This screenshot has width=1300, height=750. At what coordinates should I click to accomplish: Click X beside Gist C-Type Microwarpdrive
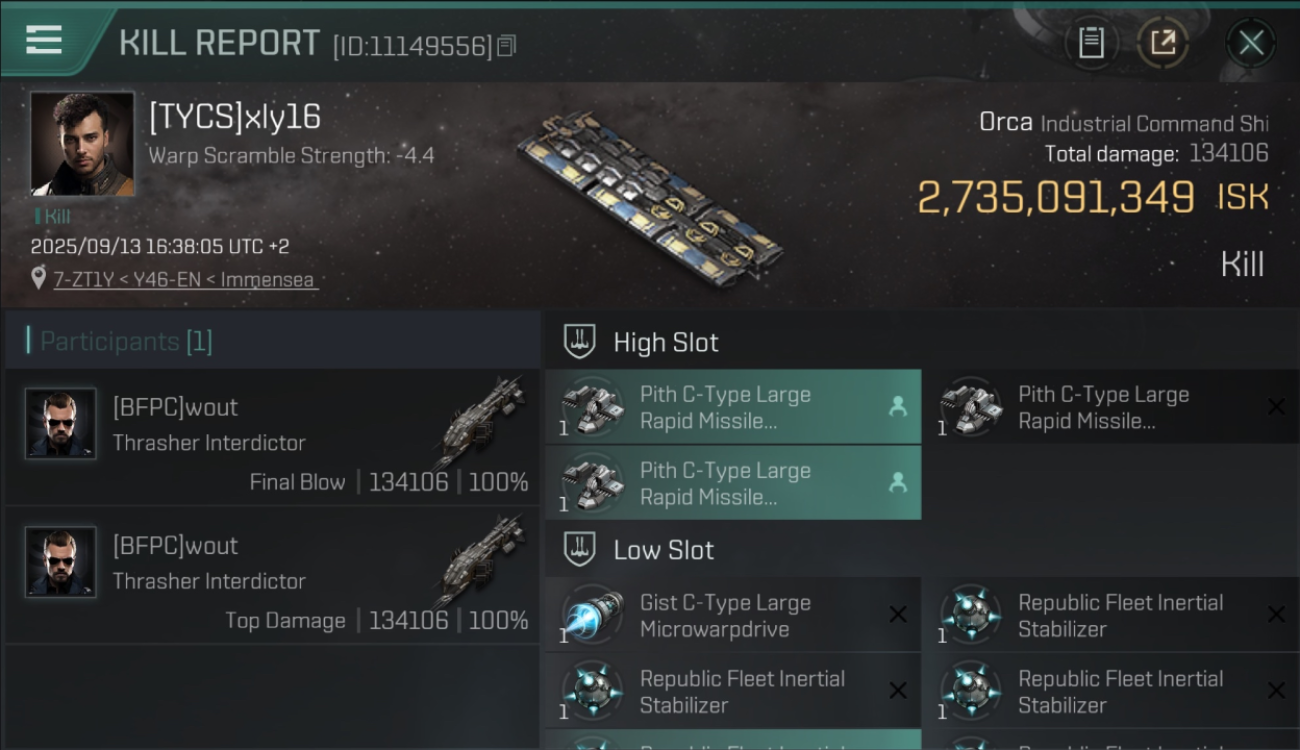tap(898, 615)
